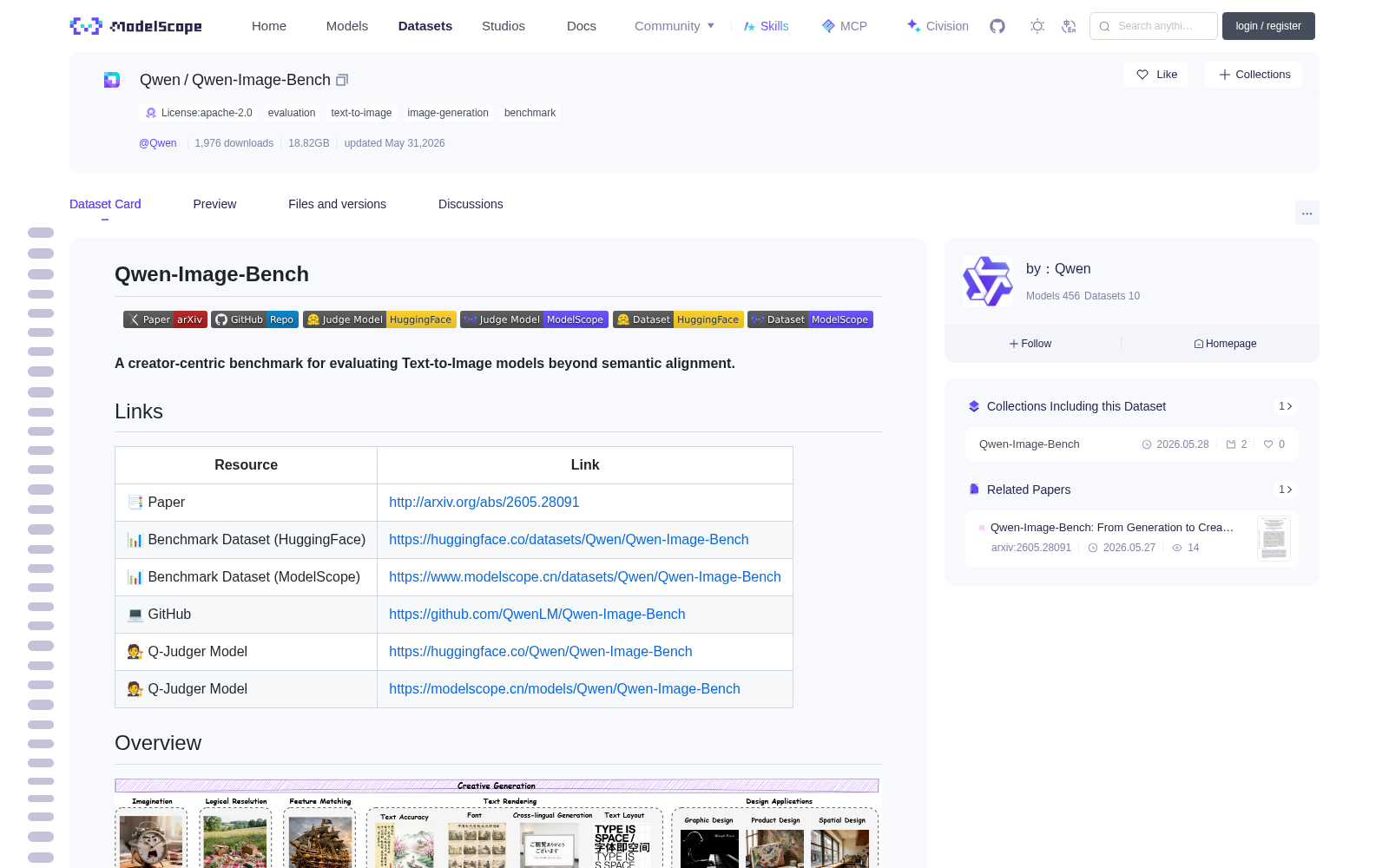Click the Judge Model HuggingFace badge
Image resolution: width=1389 pixels, height=868 pixels.
click(379, 319)
